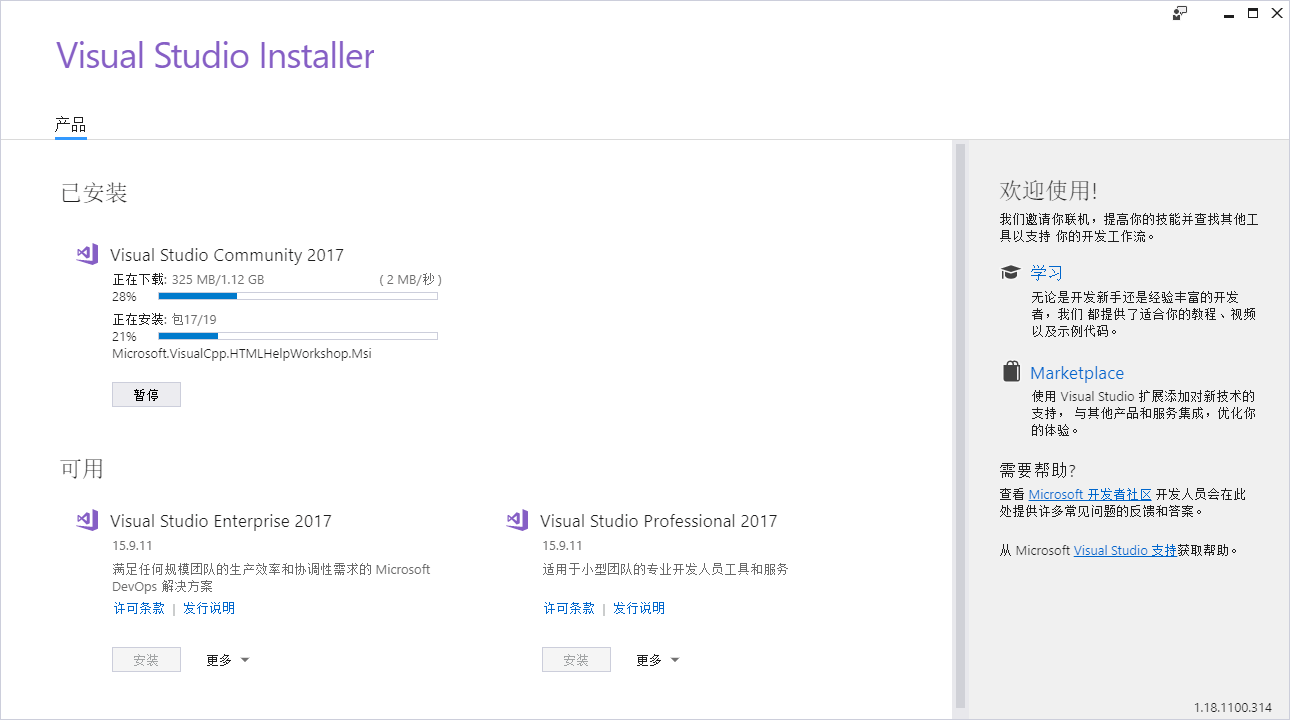Click the vertical scrollbar of products list
This screenshot has height=720, width=1290.
tap(961, 425)
